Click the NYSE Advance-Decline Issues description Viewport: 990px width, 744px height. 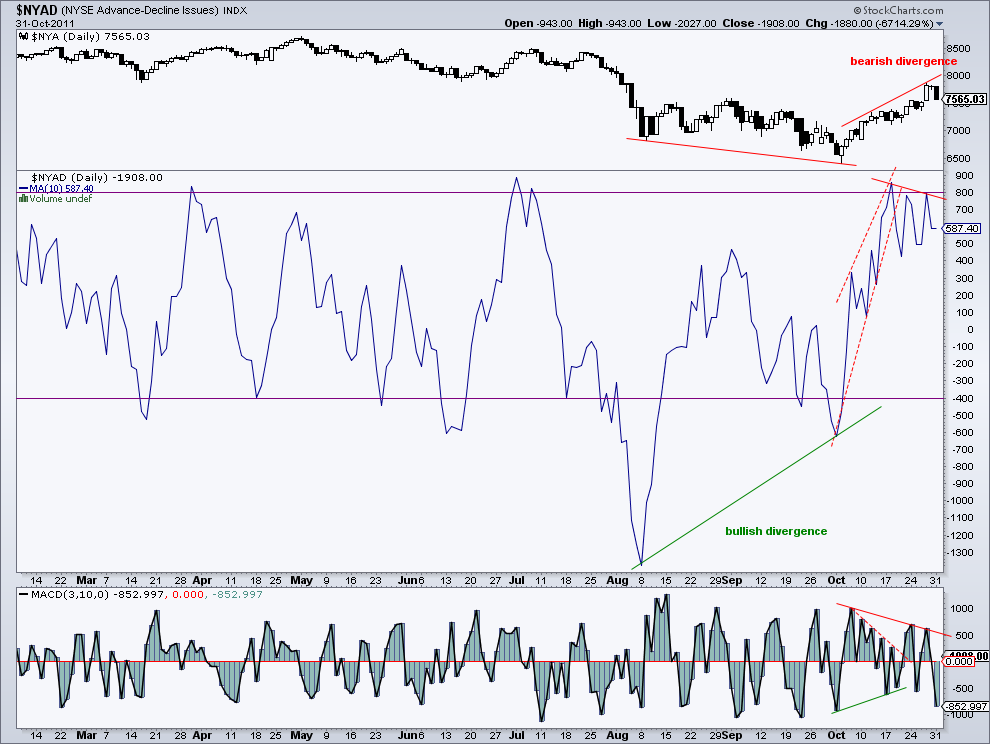coord(140,10)
